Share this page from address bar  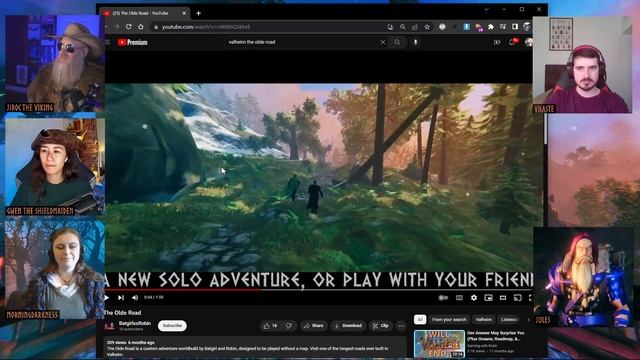tap(415, 27)
